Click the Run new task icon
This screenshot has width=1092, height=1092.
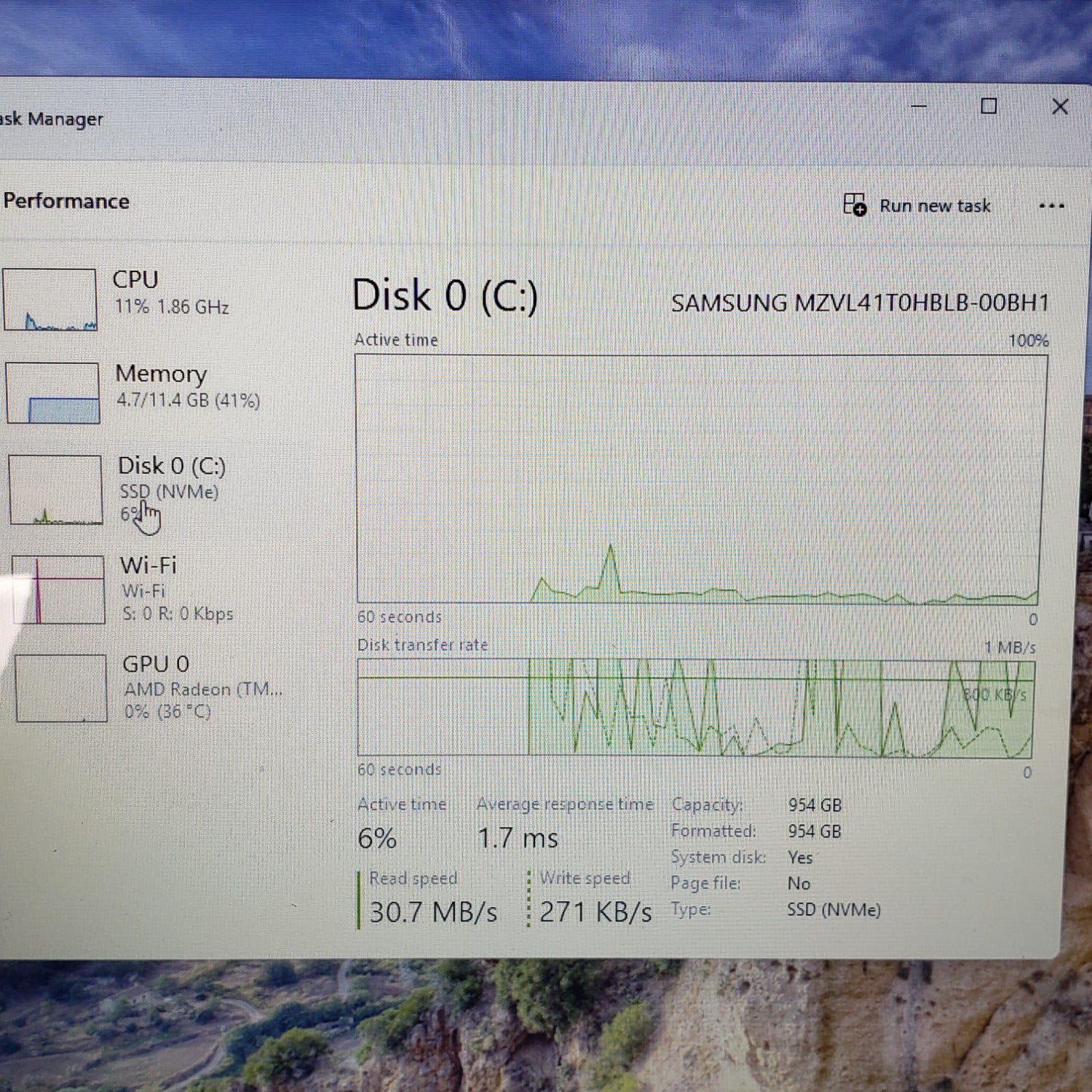[x=855, y=205]
